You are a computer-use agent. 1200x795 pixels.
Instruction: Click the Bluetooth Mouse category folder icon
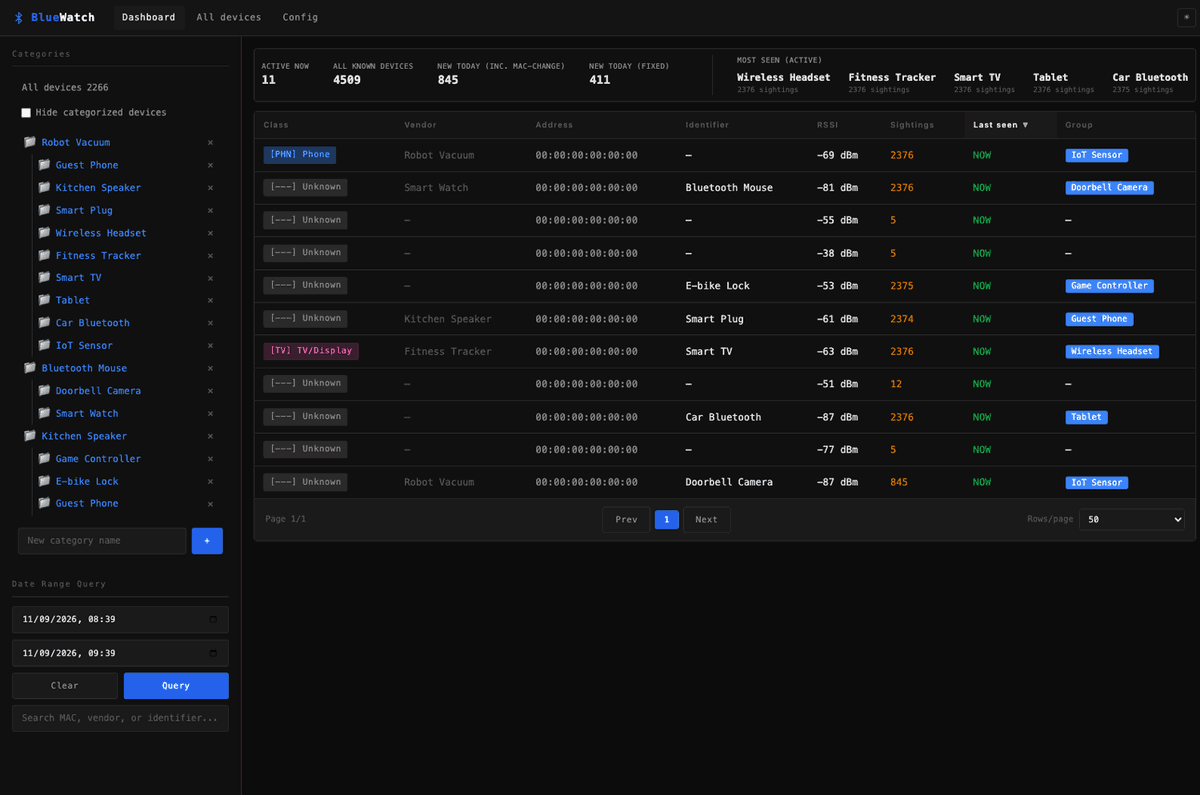30,368
